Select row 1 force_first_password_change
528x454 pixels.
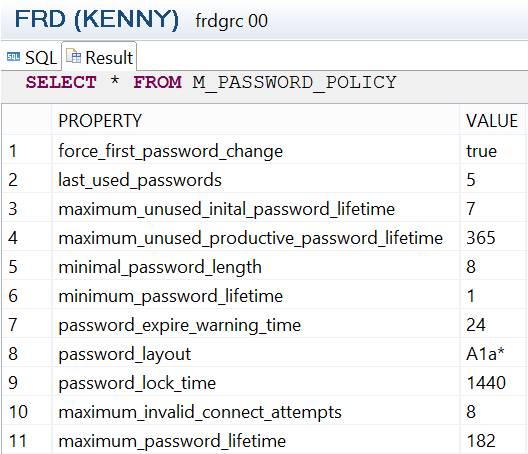[264, 151]
